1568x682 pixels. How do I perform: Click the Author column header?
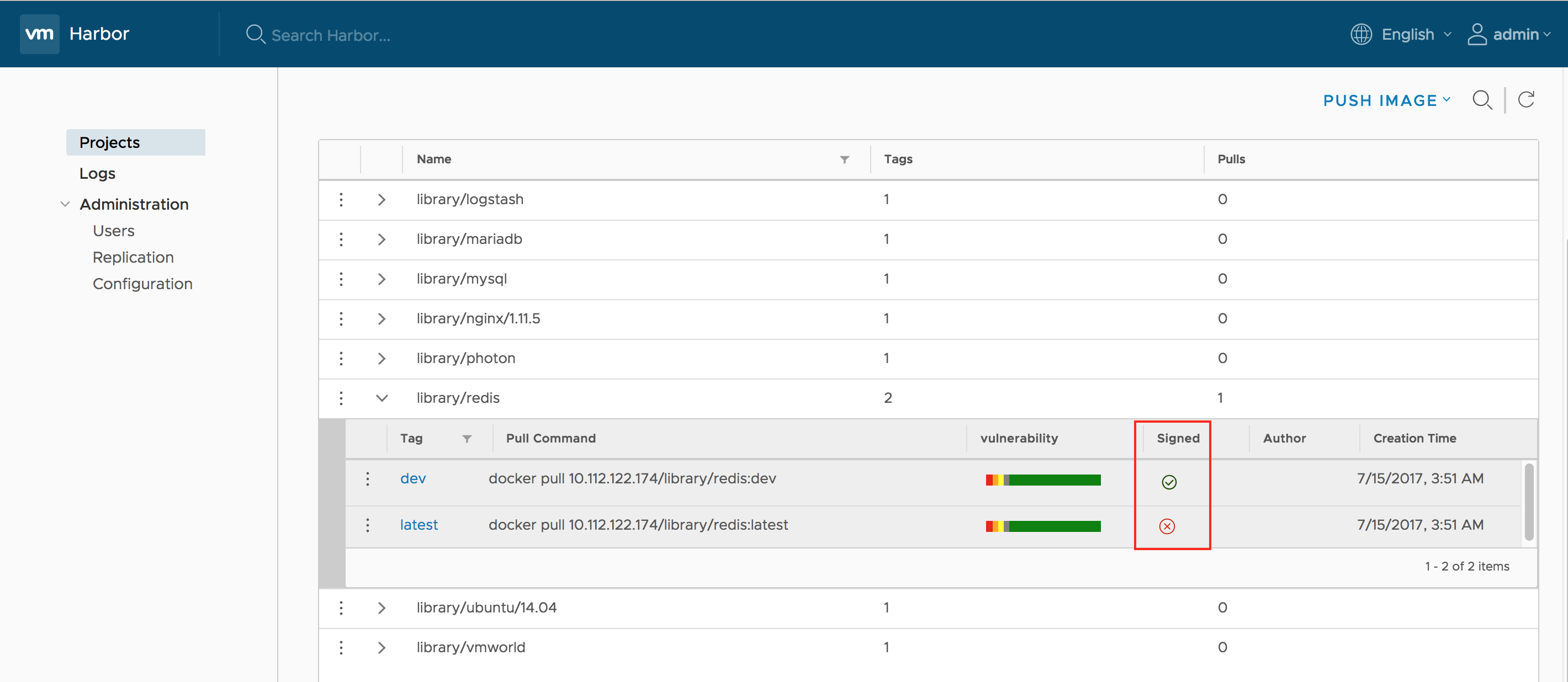1284,439
